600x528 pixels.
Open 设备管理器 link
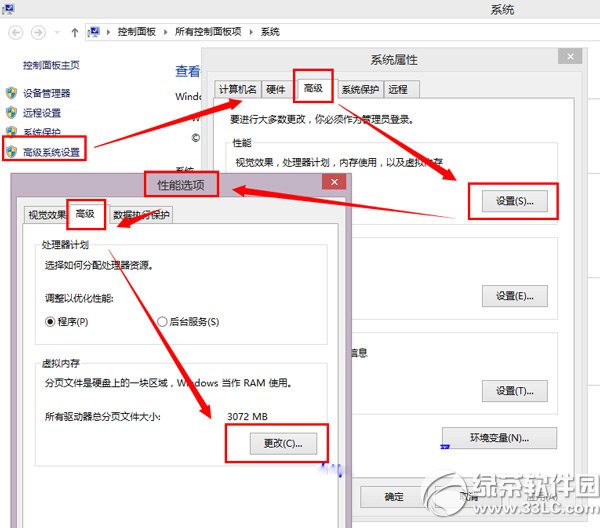point(47,93)
